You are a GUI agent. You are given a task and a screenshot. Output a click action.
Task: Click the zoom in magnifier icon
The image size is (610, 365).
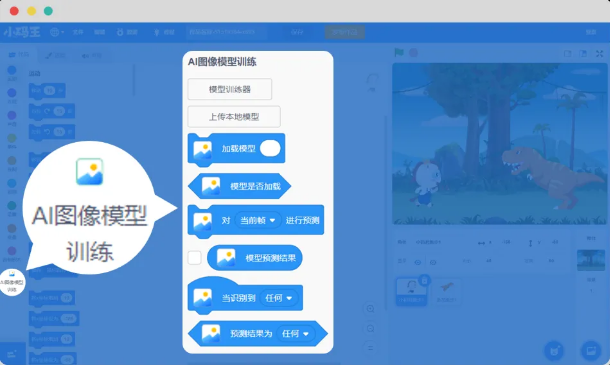pos(370,309)
